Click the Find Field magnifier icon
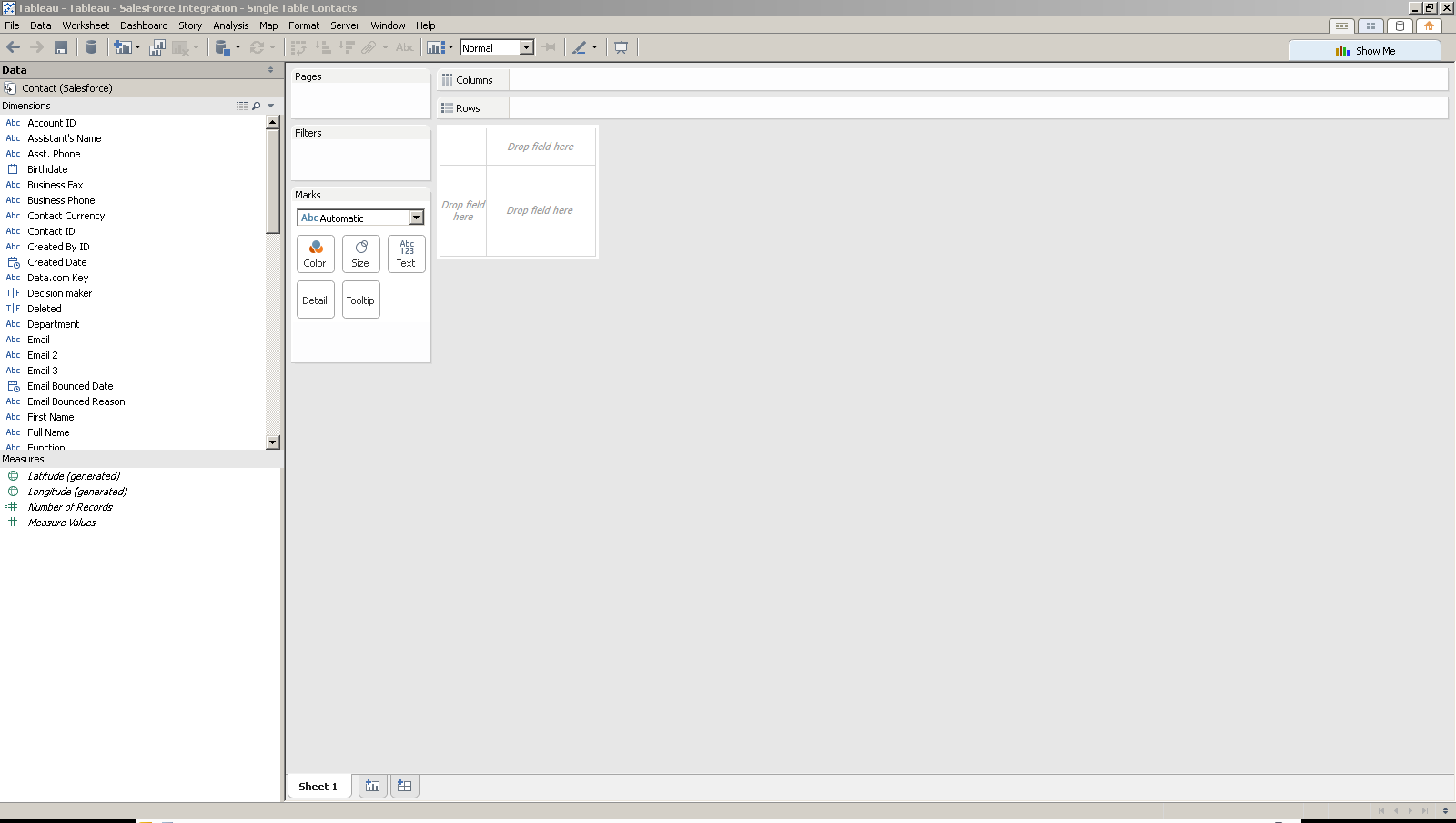Screen dimensions: 1456x823 [257, 106]
